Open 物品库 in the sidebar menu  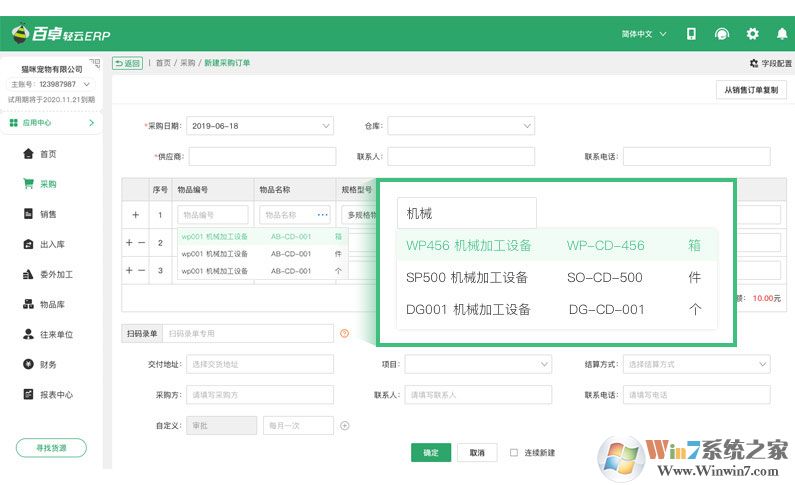tap(52, 305)
